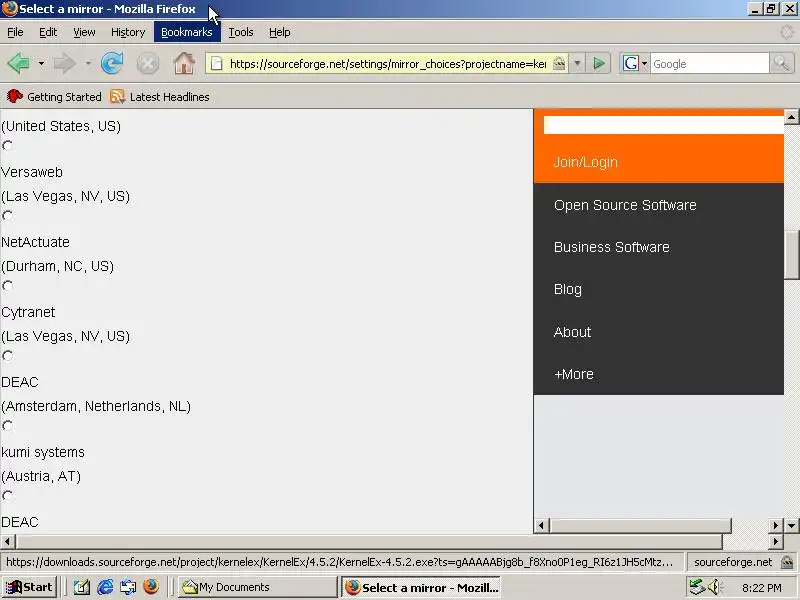
Task: Select the radio button above Cytranet
Action: point(7,286)
